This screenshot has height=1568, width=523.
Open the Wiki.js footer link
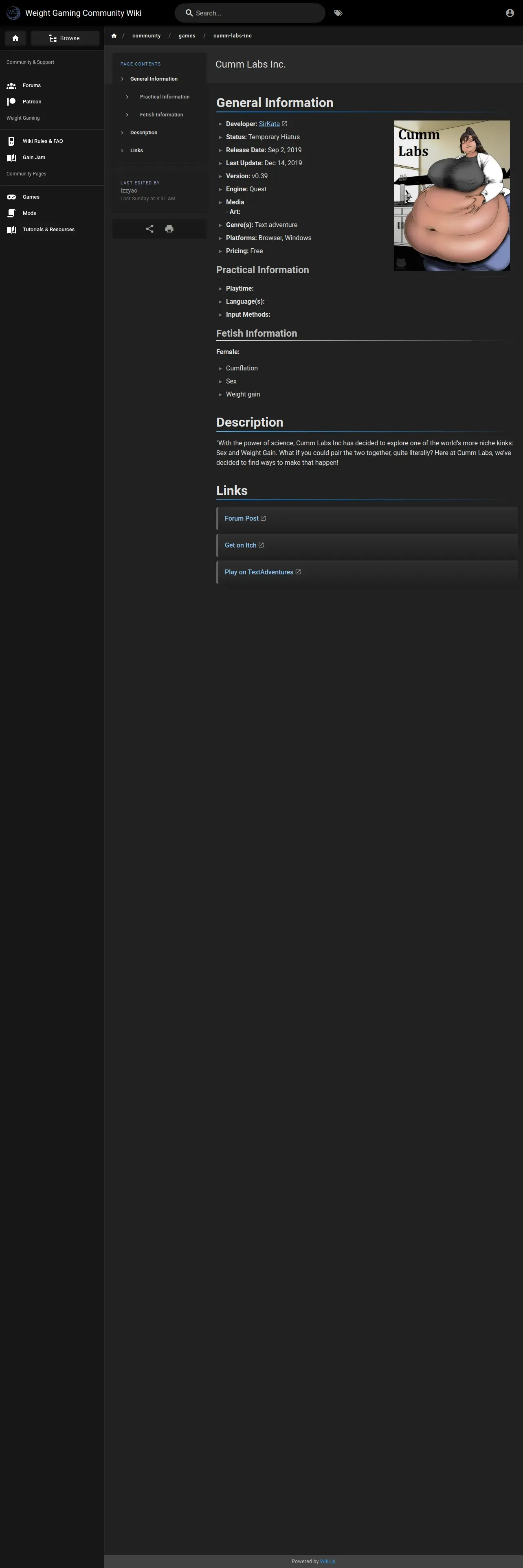coord(327,1561)
